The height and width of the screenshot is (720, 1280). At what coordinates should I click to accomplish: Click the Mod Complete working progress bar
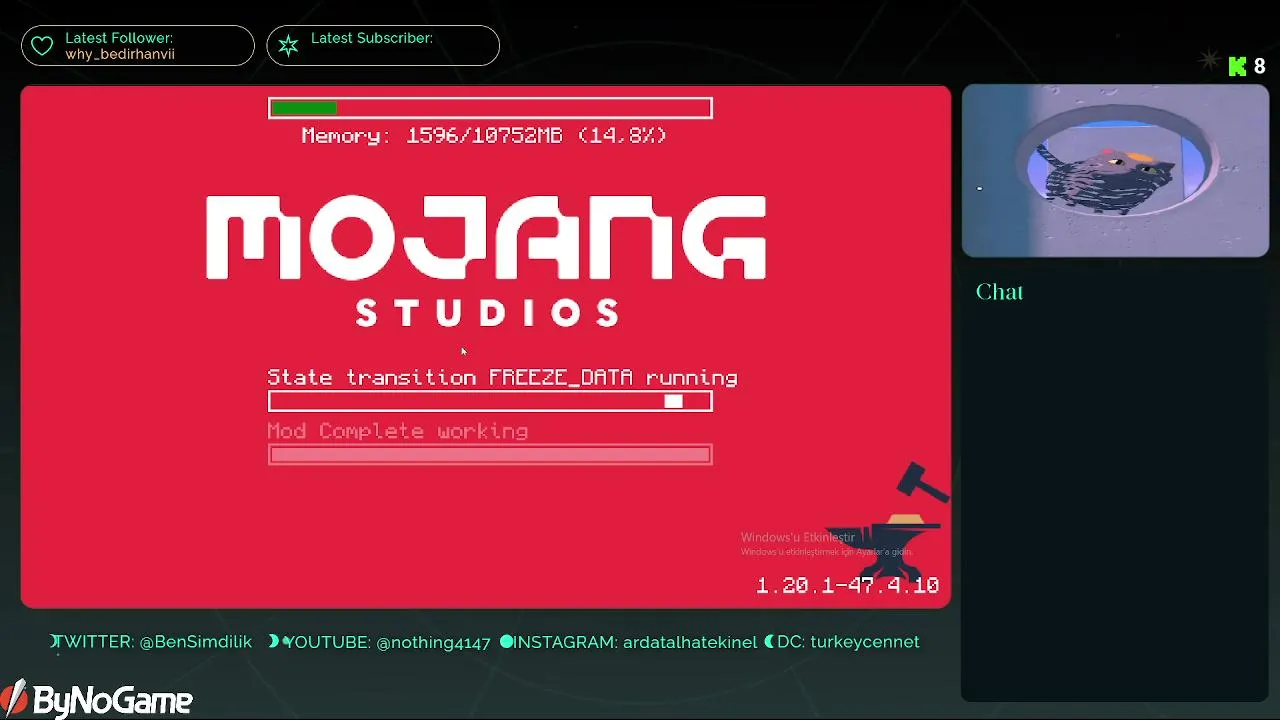click(490, 455)
